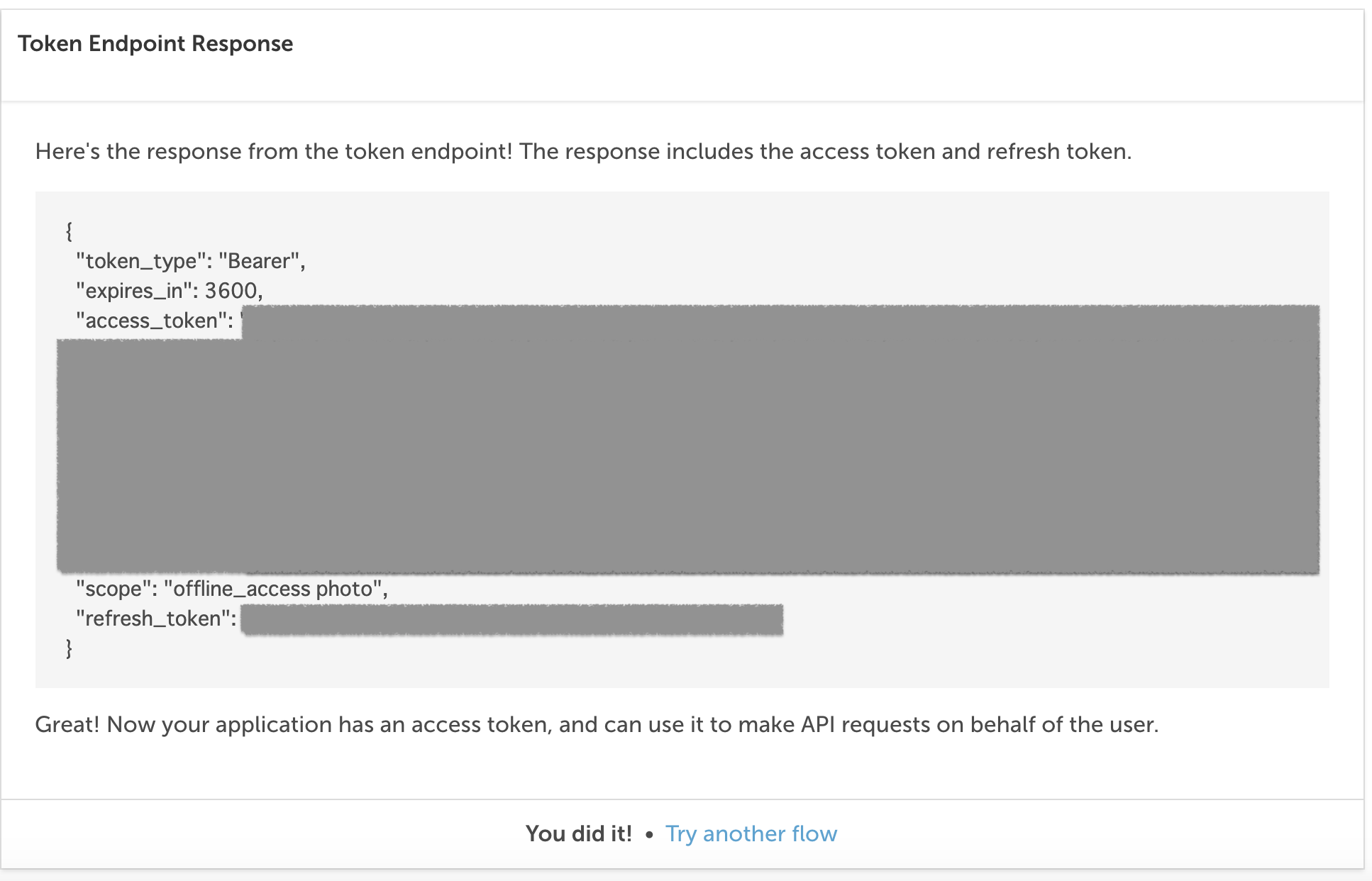This screenshot has width=1372, height=881.
Task: Click the 'Great! Now your application' paragraph
Action: (597, 724)
